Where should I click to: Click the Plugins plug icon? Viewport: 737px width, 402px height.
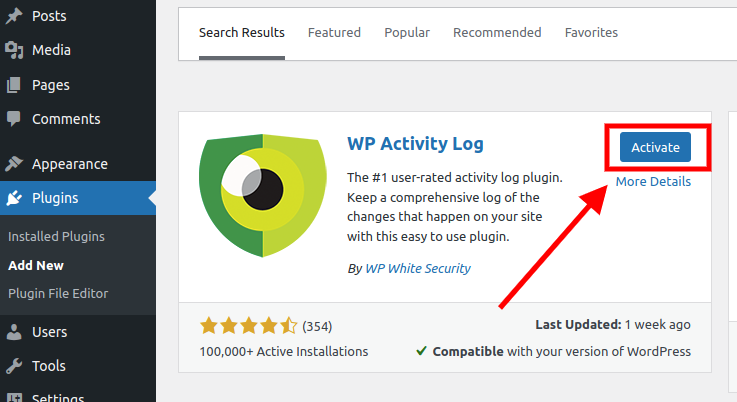pyautogui.click(x=14, y=198)
